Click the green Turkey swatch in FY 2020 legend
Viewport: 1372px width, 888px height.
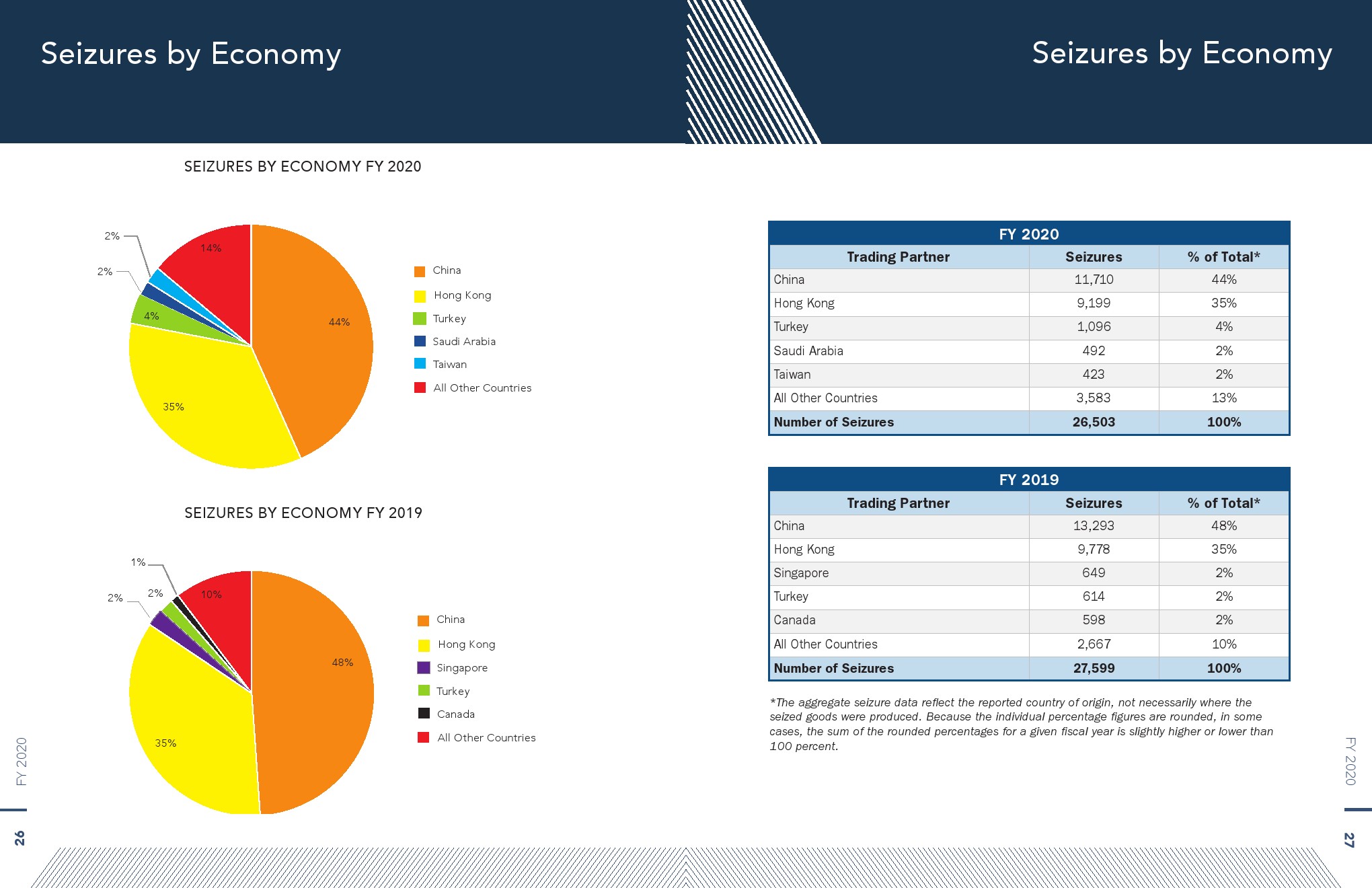420,319
